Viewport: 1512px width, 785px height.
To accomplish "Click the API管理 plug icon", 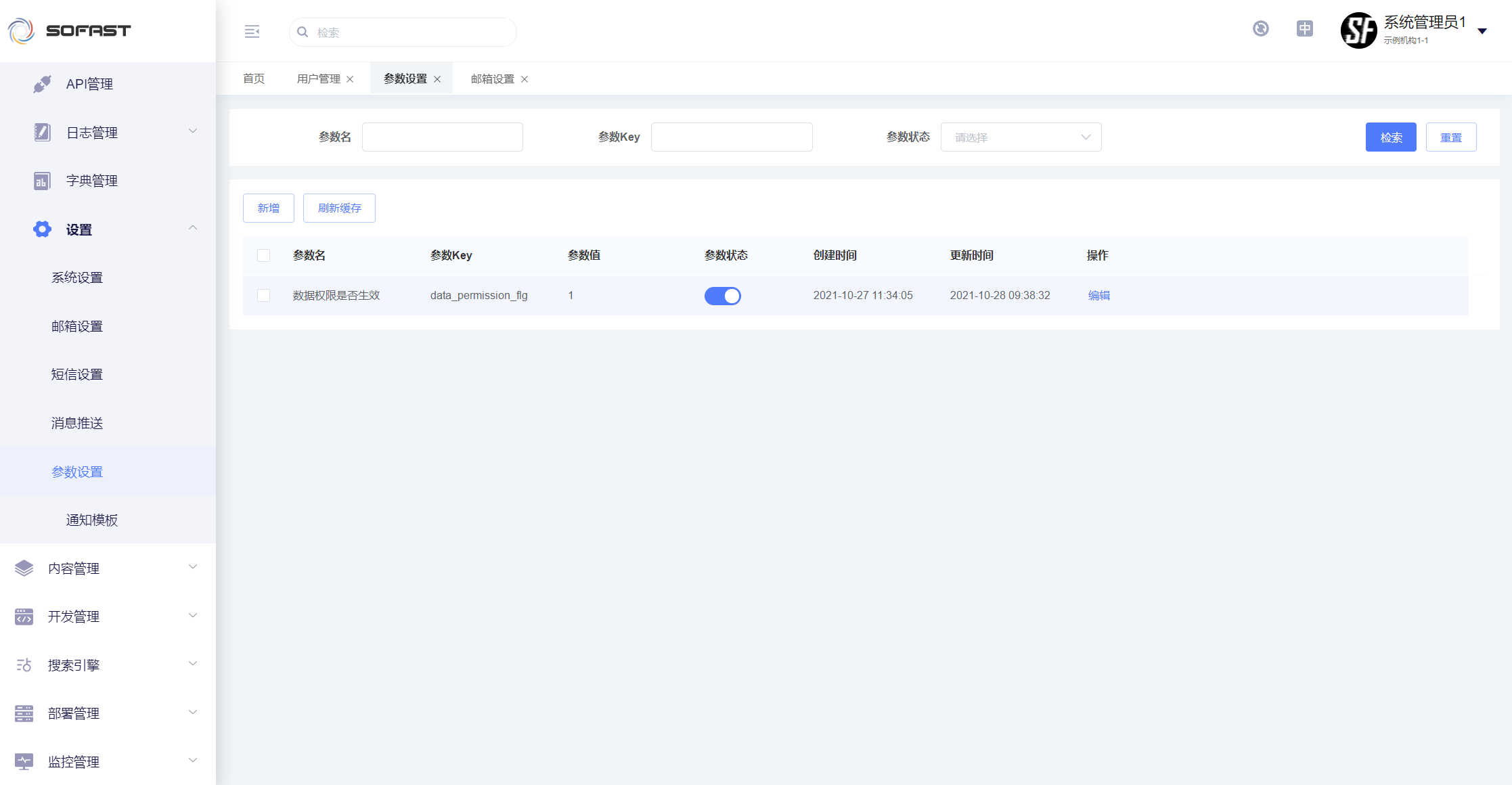I will pos(42,84).
